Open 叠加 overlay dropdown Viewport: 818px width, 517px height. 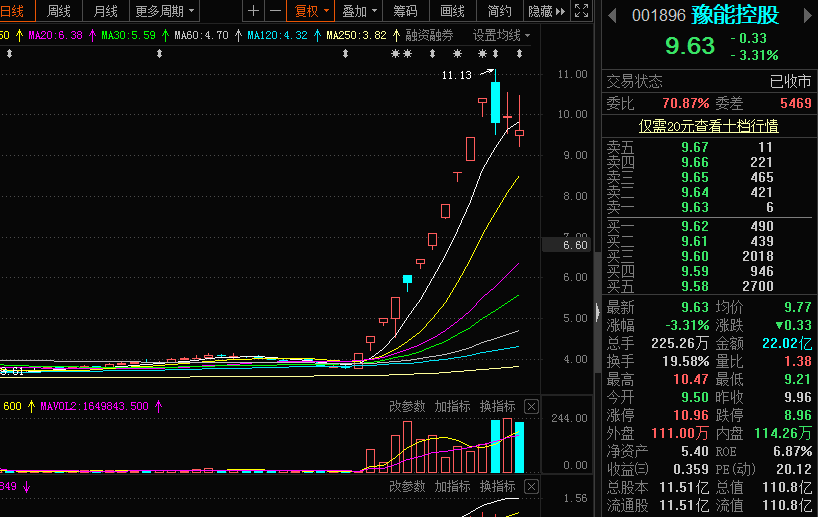[359, 11]
